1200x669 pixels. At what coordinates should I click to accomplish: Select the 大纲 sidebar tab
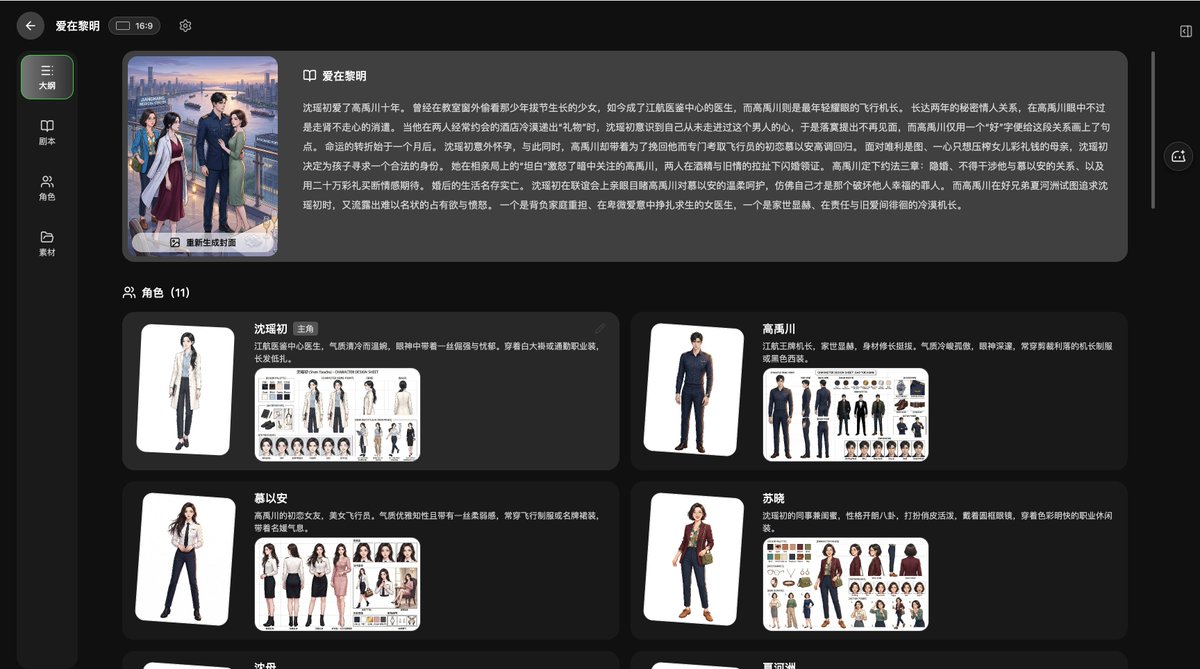click(47, 77)
